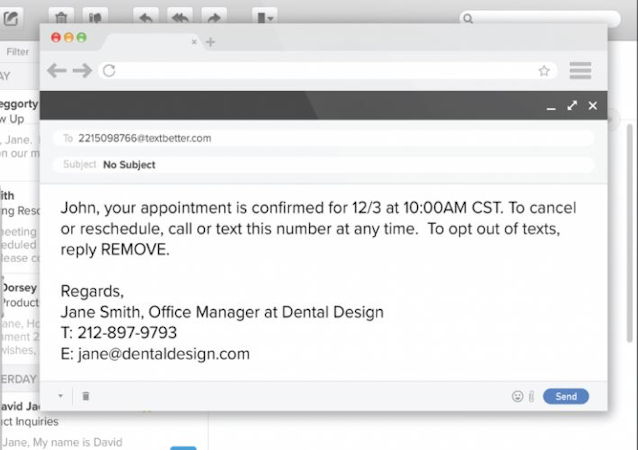The image size is (638, 450).
Task: Click the reply-all double arrow icon
Action: (181, 17)
